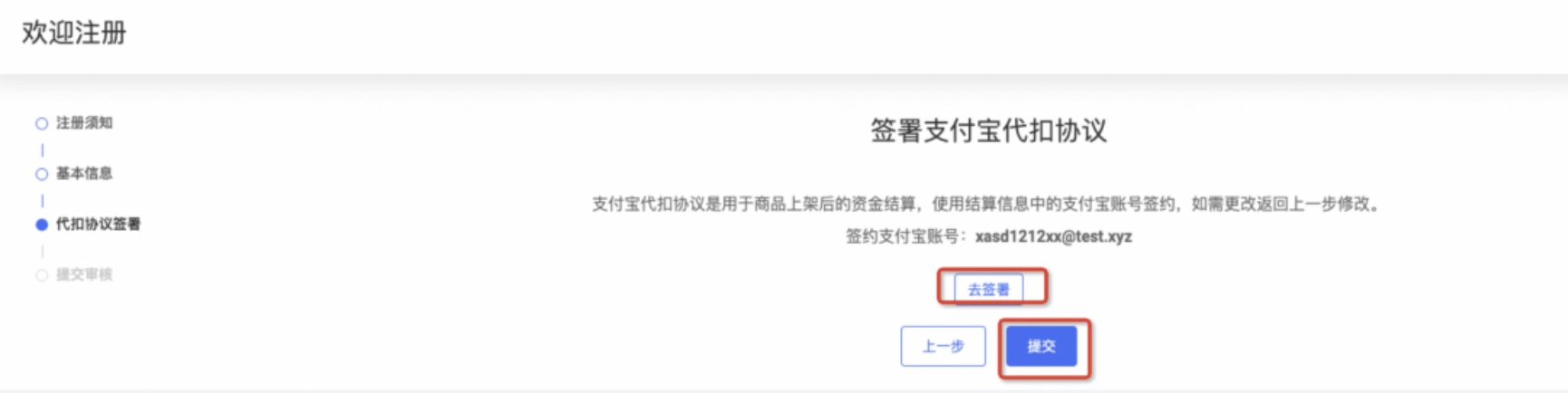Image resolution: width=1568 pixels, height=393 pixels.
Task: Click the 去签署 button
Action: tap(989, 290)
